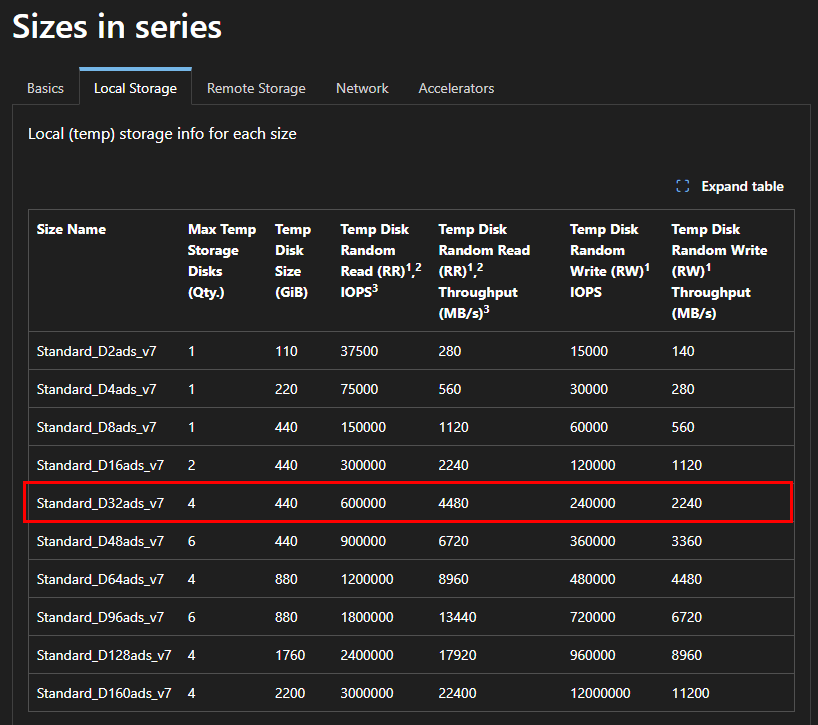Click the 1760 temp disk size value

(289, 655)
